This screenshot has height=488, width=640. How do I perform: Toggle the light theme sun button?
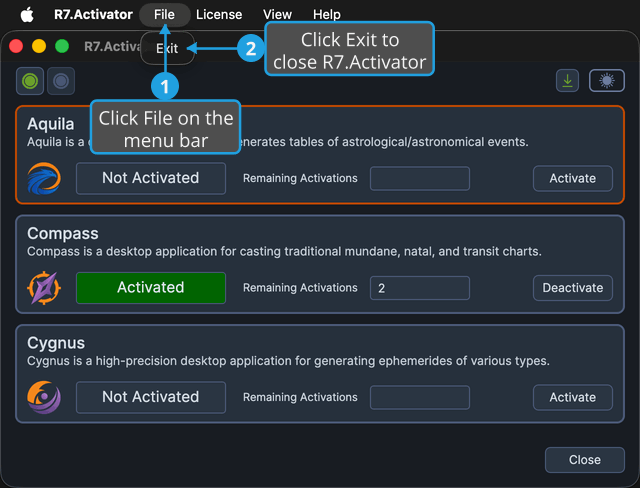point(607,80)
